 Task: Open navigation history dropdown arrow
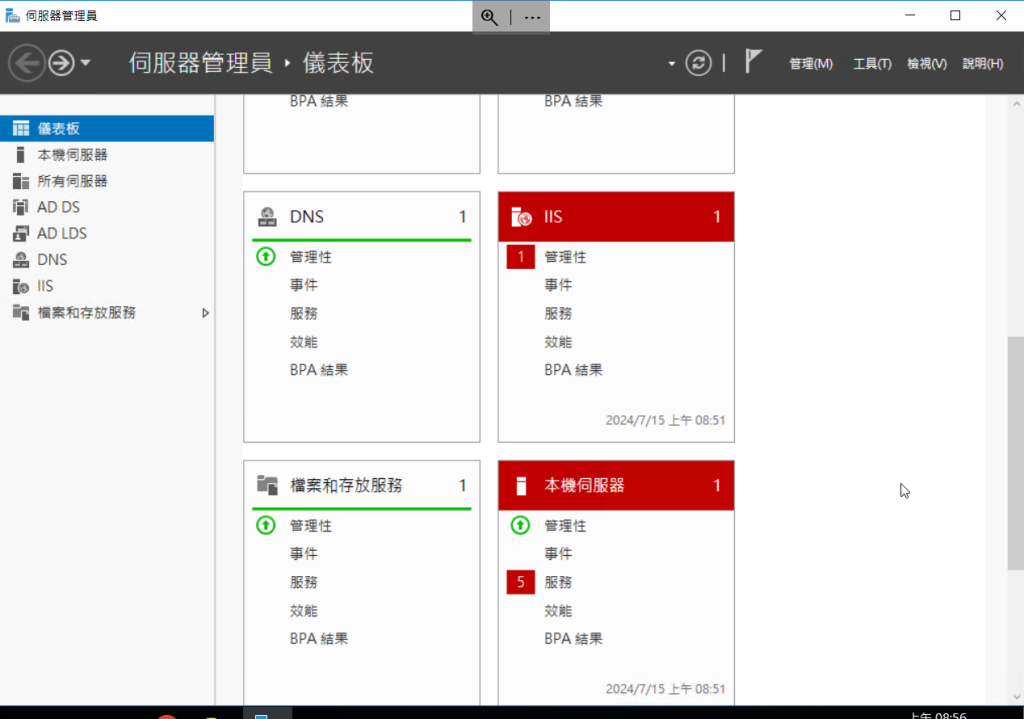[85, 63]
